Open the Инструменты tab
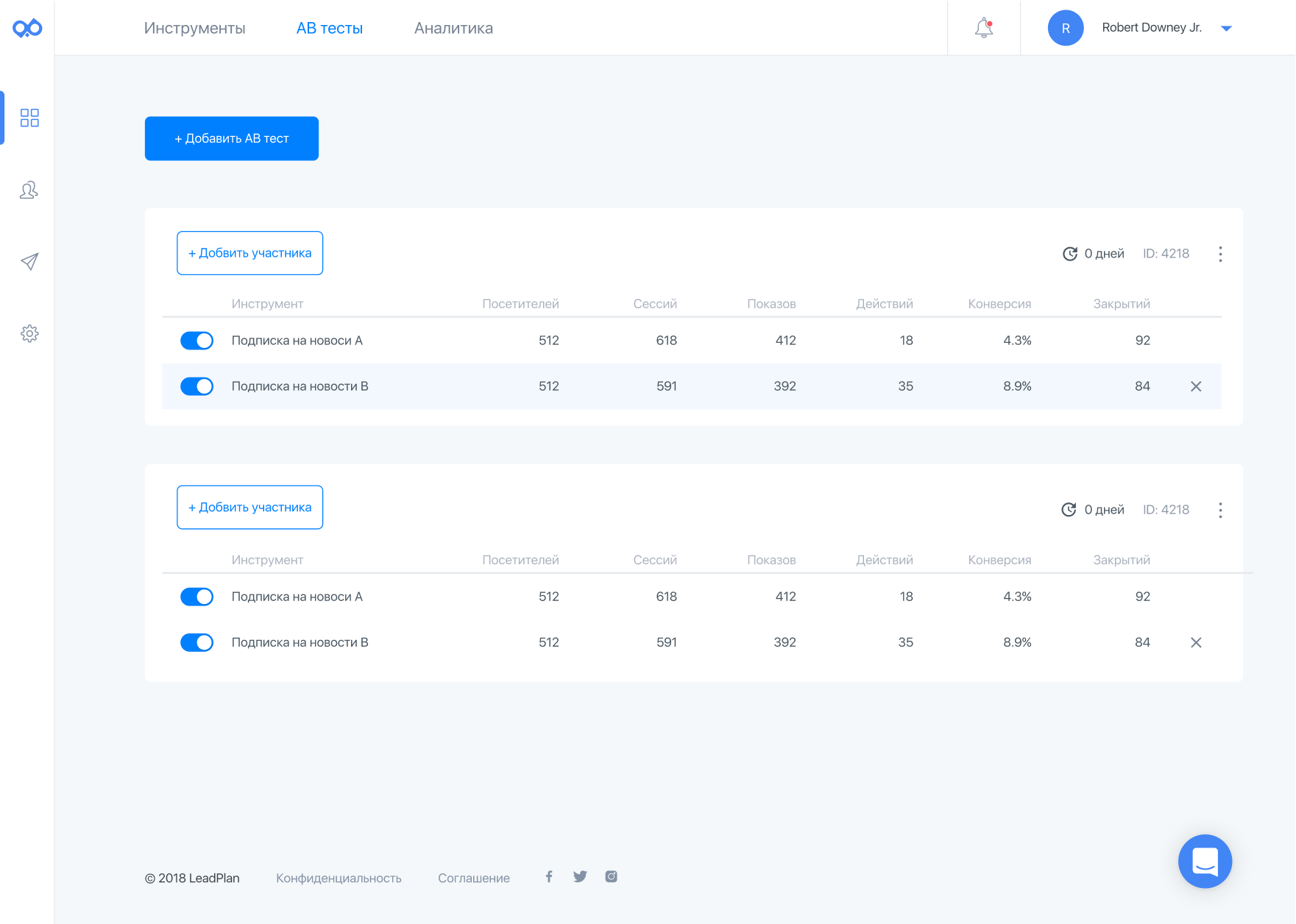Screen dimensions: 1296x924 pos(195,28)
